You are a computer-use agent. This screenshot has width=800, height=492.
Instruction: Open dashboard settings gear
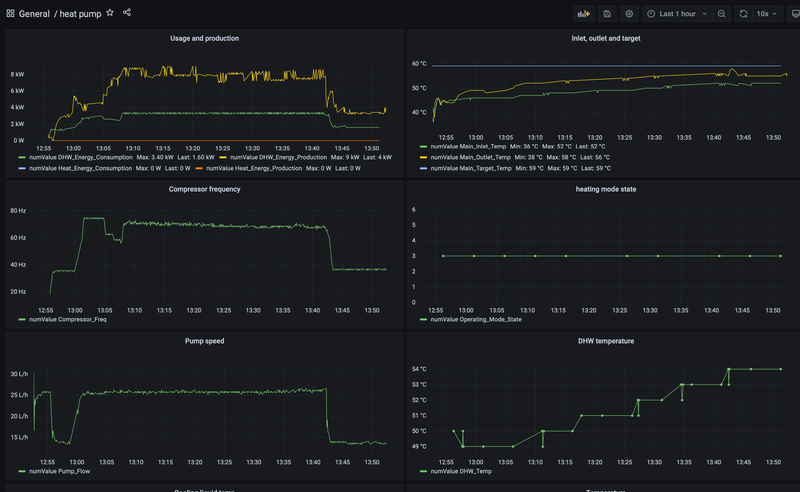coord(629,14)
